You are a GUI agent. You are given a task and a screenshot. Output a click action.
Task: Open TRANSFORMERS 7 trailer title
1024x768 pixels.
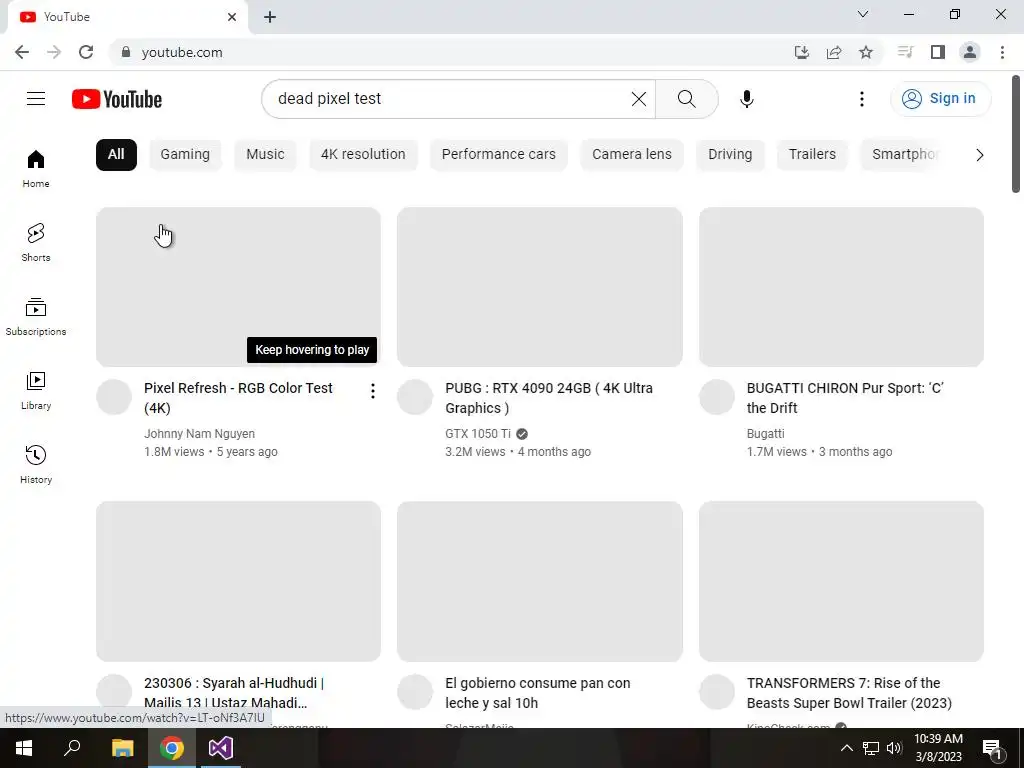849,693
